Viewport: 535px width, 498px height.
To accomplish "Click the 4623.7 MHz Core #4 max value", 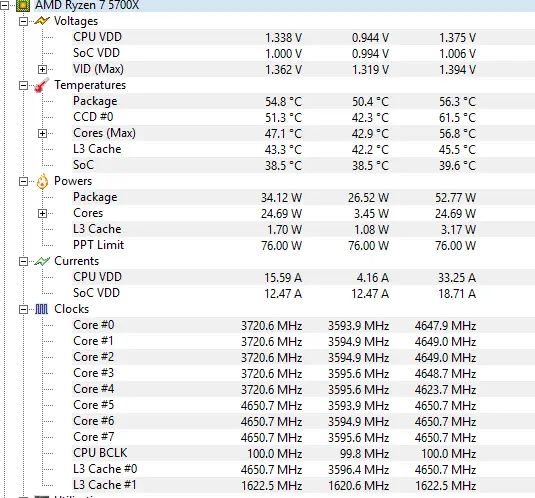I will [446, 390].
